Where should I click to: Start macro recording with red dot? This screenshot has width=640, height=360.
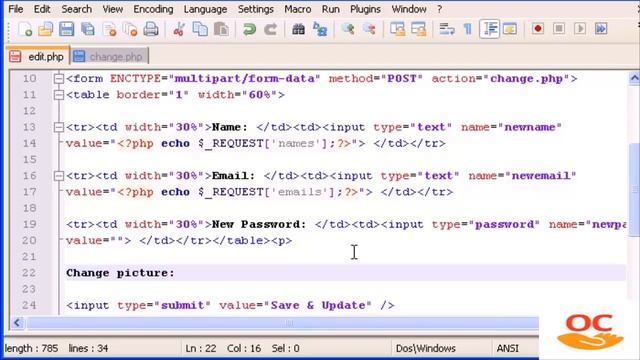tap(538, 29)
